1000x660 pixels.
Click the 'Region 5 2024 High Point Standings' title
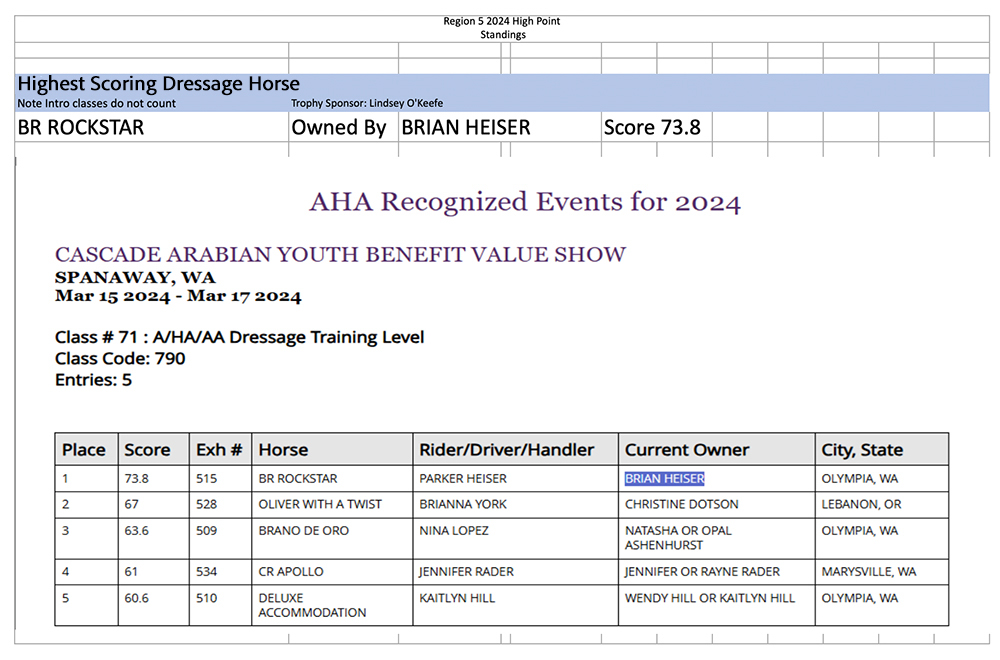[502, 28]
